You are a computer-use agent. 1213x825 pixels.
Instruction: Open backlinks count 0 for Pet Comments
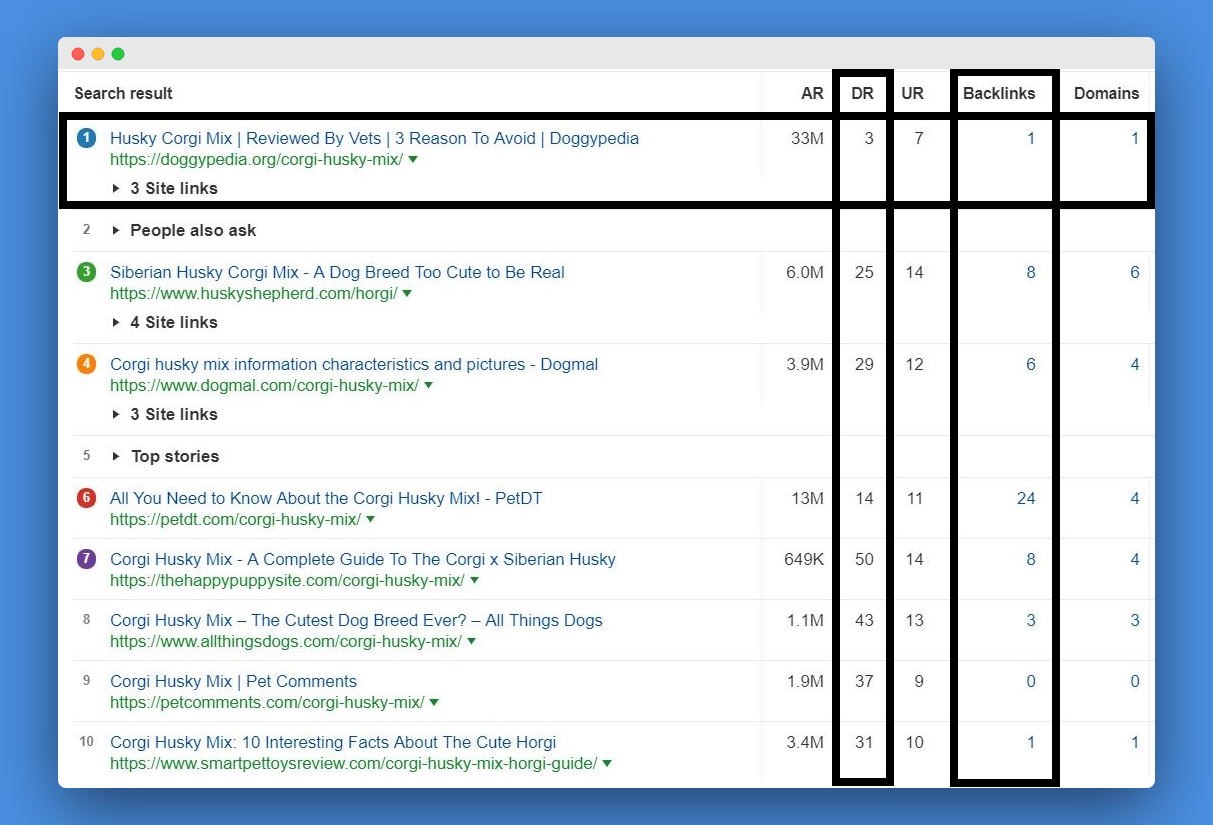(x=1030, y=681)
